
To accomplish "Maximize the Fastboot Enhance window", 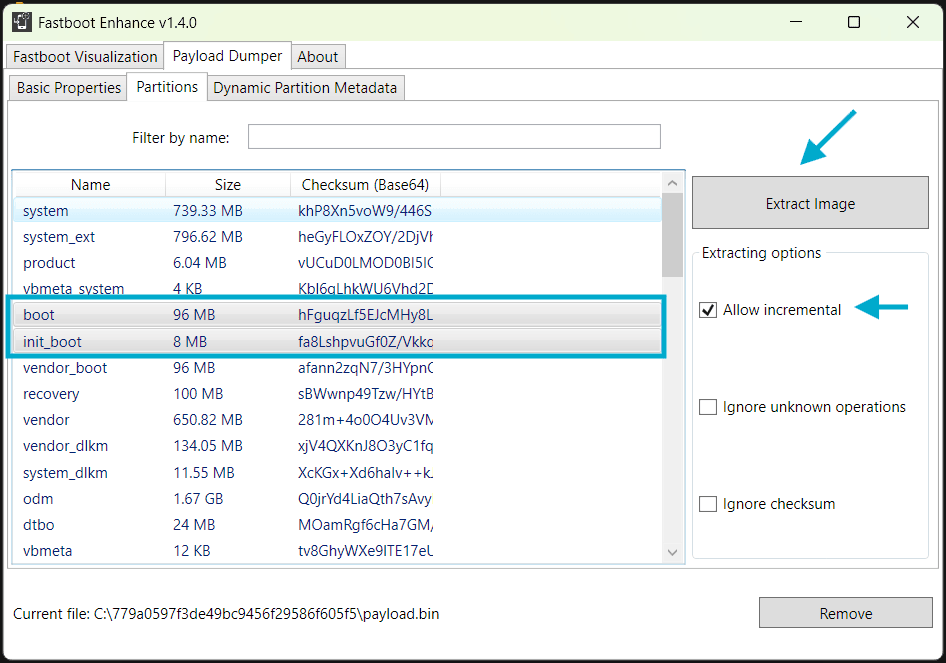I will click(854, 22).
